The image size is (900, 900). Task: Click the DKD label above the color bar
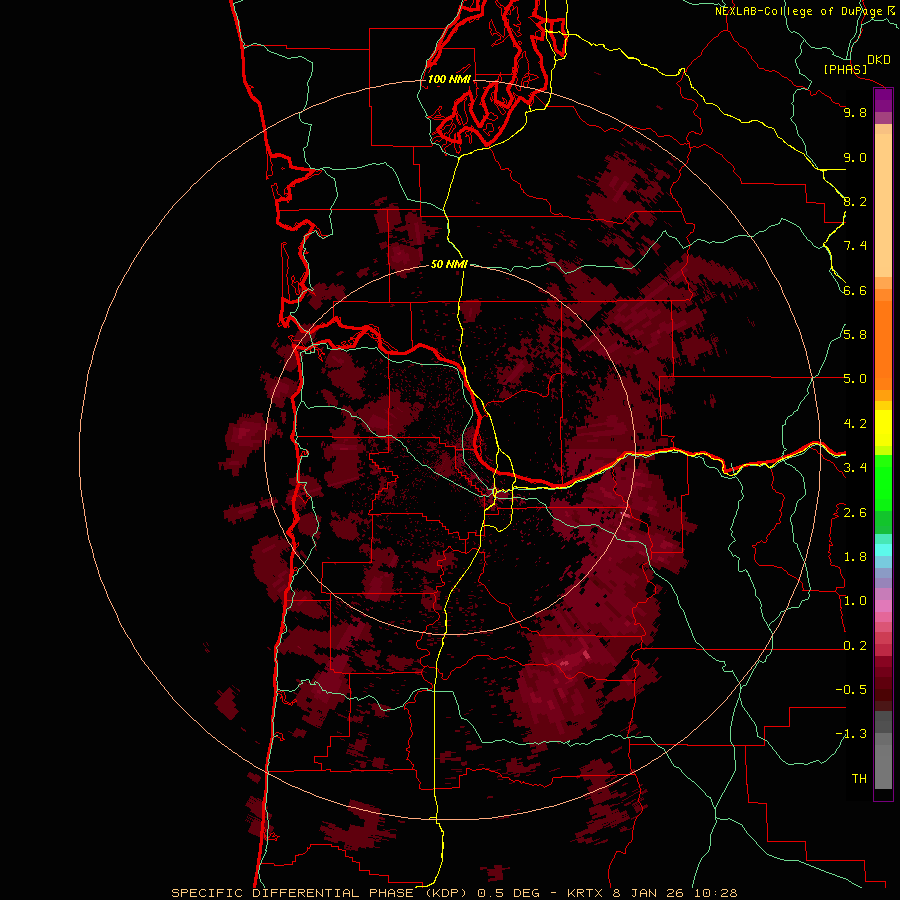879,60
